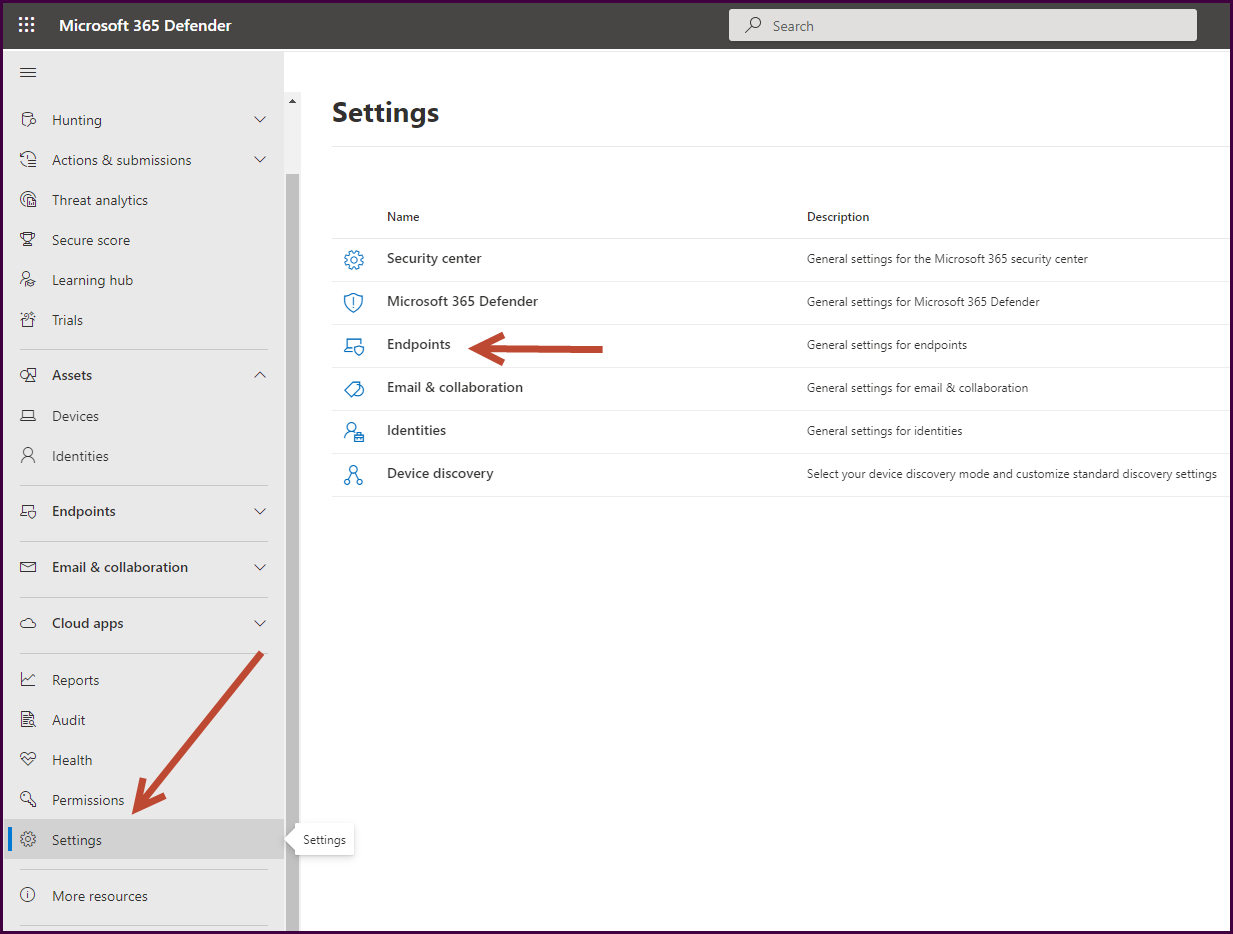
Task: Click the Device discovery network icon
Action: (353, 475)
